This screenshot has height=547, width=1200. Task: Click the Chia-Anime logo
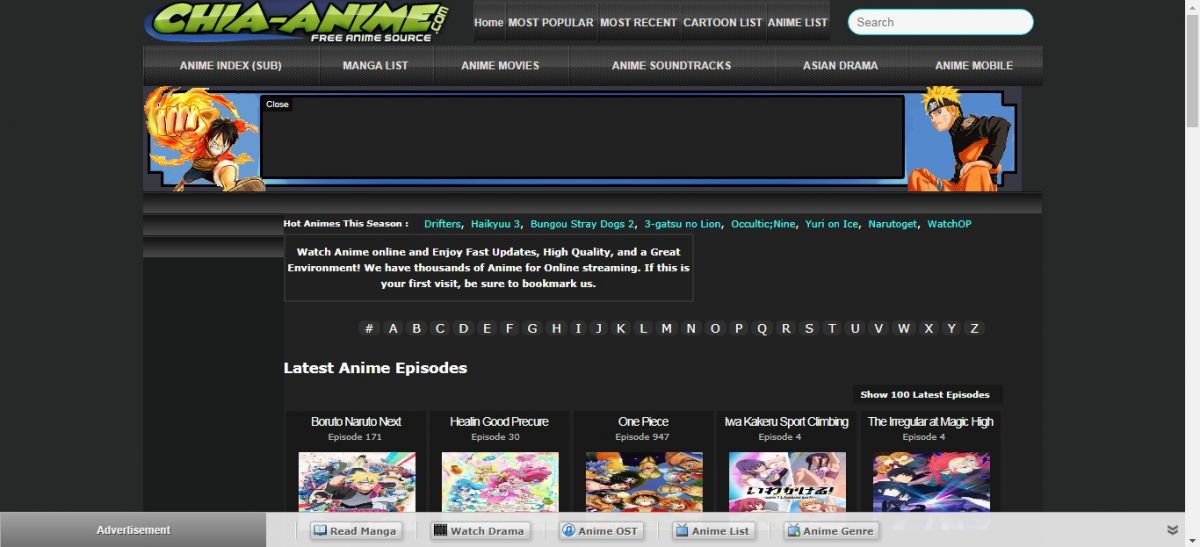click(x=296, y=22)
